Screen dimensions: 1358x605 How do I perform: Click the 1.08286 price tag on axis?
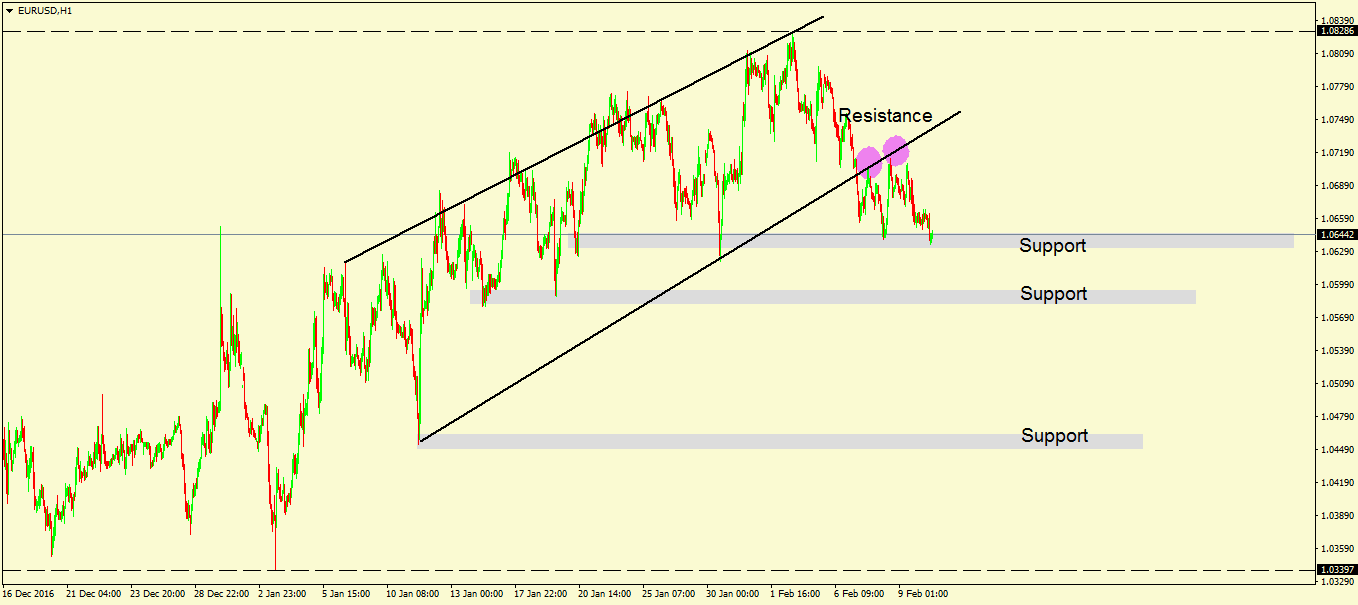click(x=1338, y=31)
